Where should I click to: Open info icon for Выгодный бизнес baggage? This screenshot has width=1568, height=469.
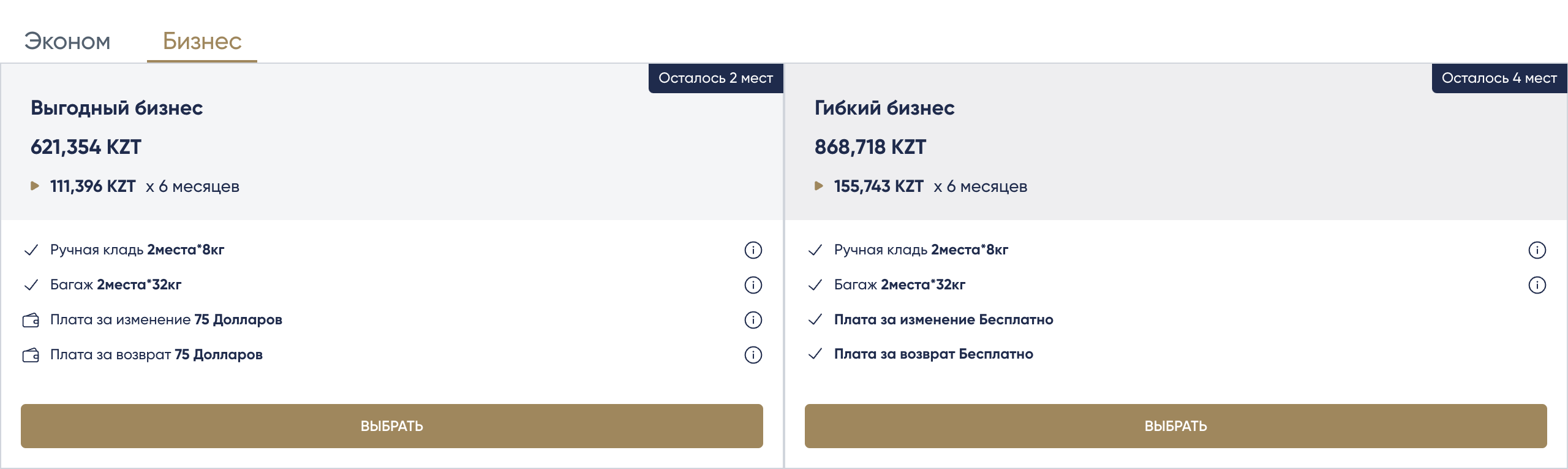[753, 285]
